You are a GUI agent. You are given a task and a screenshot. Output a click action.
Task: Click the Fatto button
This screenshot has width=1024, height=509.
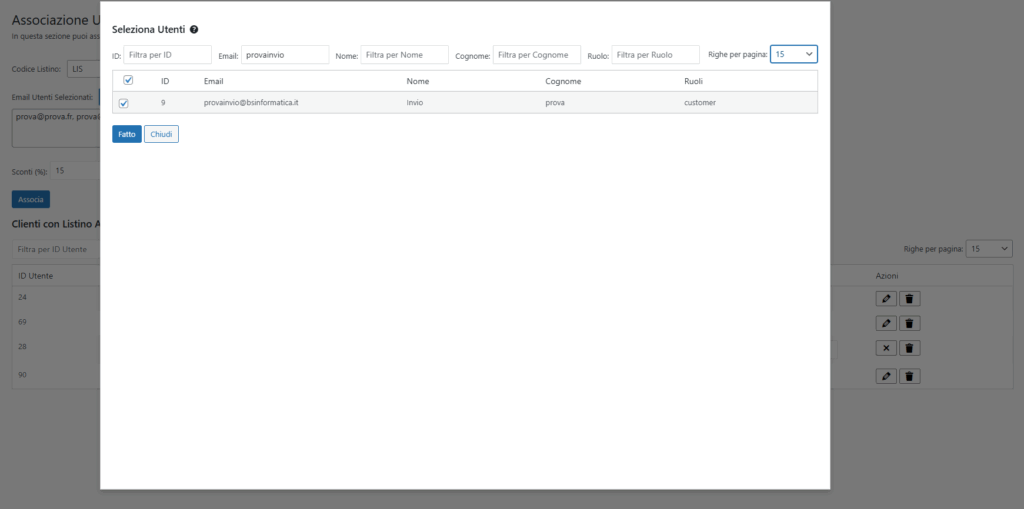coord(127,134)
